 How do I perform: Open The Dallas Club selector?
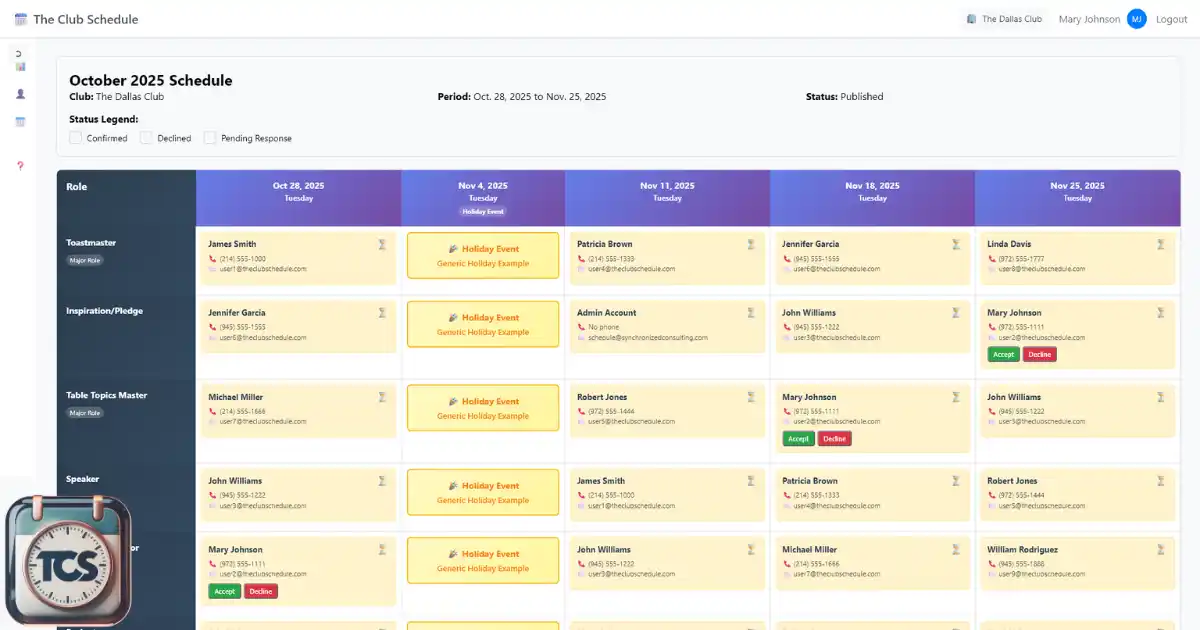pos(1004,19)
